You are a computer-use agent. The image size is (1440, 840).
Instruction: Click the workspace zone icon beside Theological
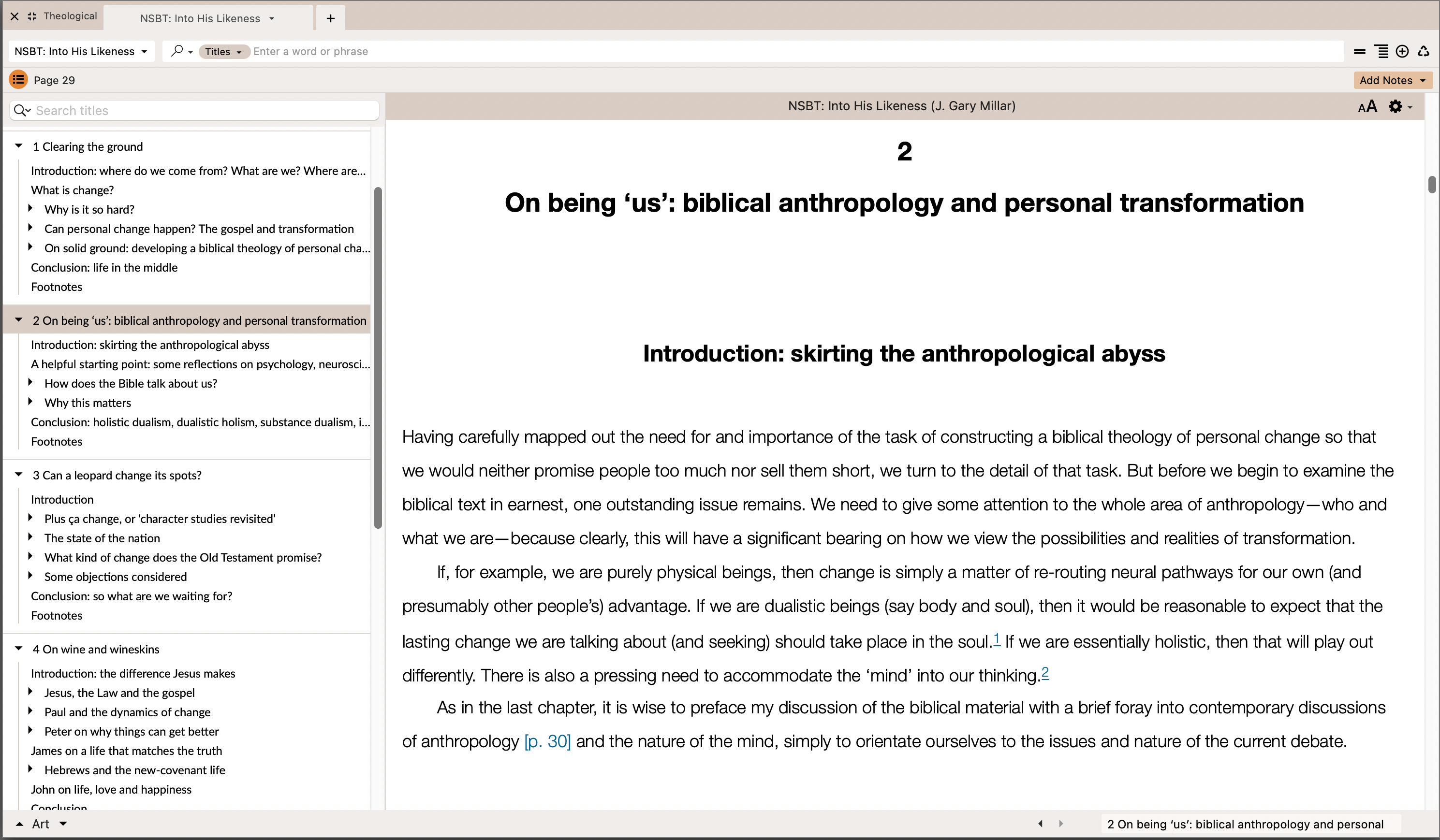(32, 16)
